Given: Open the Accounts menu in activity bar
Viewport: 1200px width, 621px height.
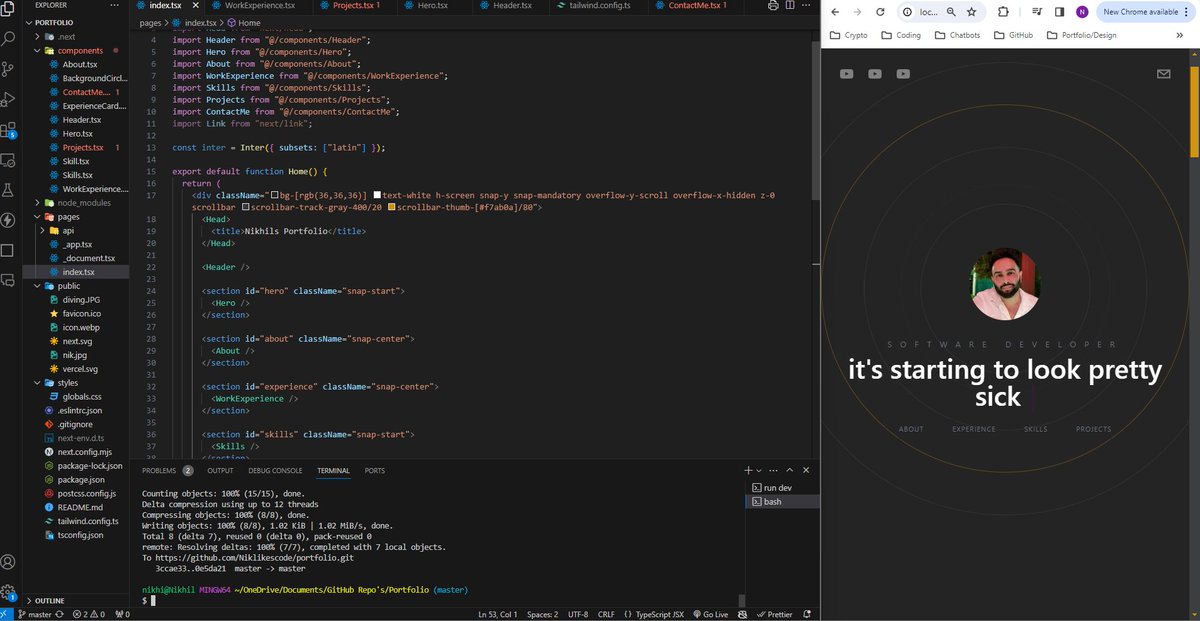Looking at the screenshot, I should (x=9, y=562).
